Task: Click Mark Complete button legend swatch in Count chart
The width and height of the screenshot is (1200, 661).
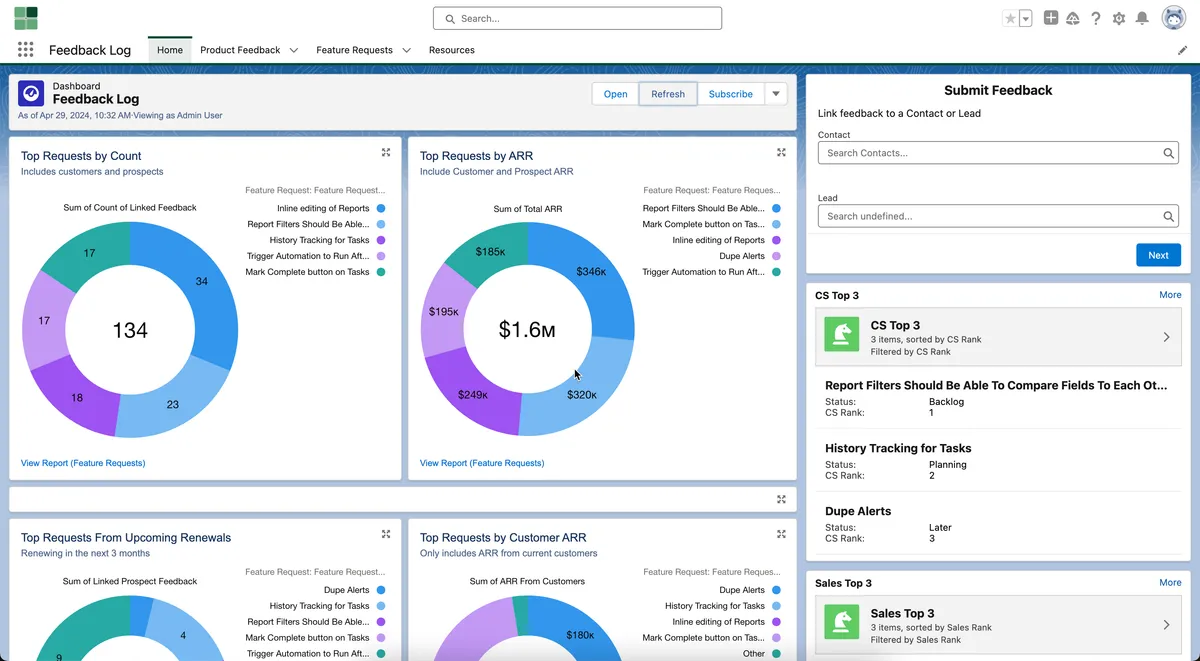Action: coord(381,272)
